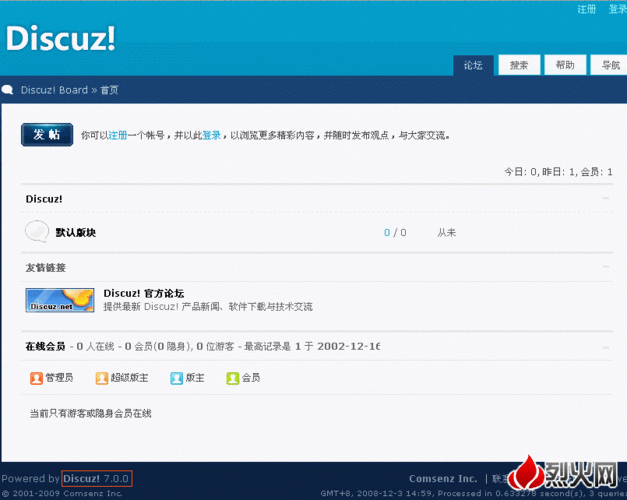Click the GMT+8 processing time text
Image resolution: width=627 pixels, height=500 pixels.
(x=473, y=494)
